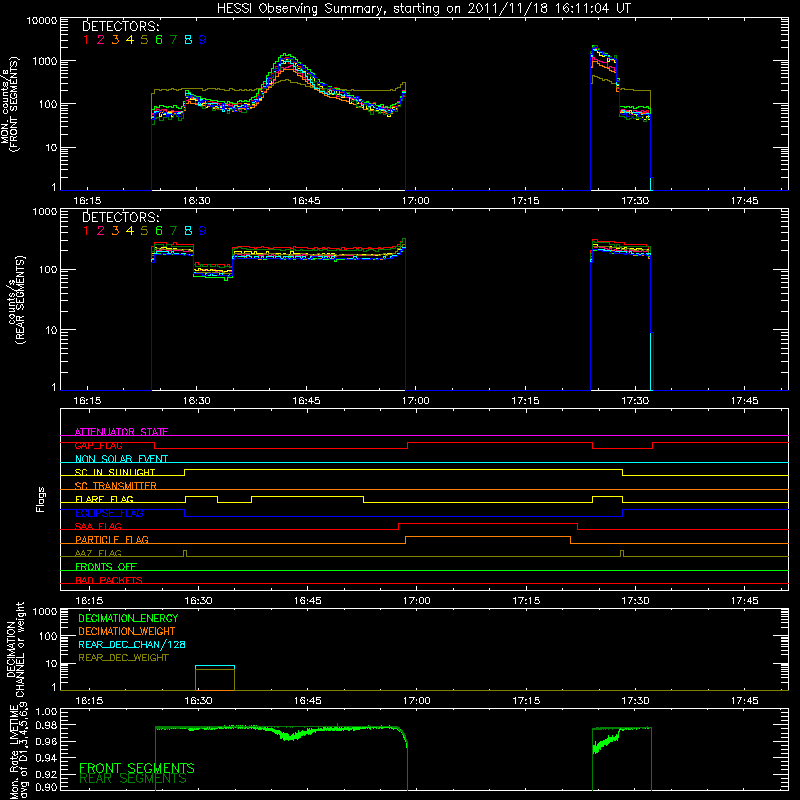Click cyan detector 8 in rear segments legend
The image size is (800, 800).
click(x=188, y=231)
